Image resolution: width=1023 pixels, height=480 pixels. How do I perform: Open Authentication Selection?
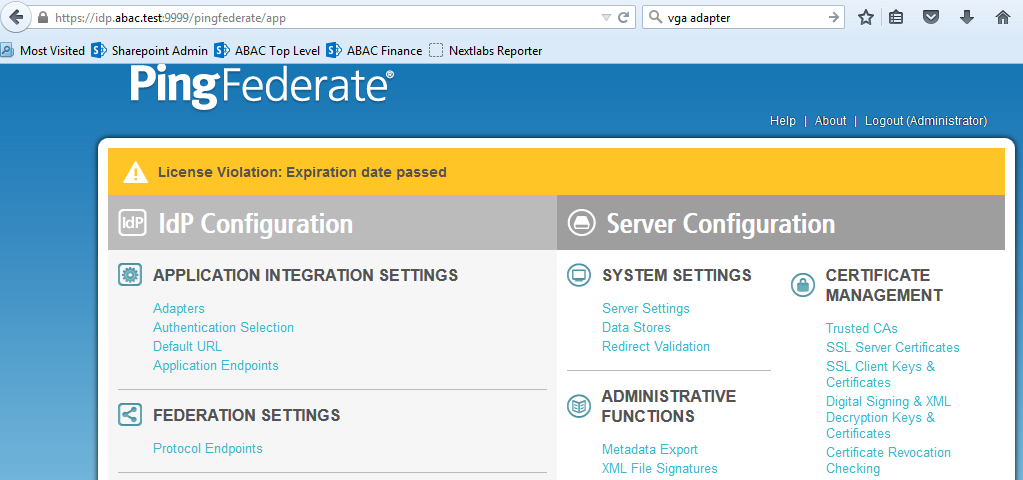tap(223, 327)
